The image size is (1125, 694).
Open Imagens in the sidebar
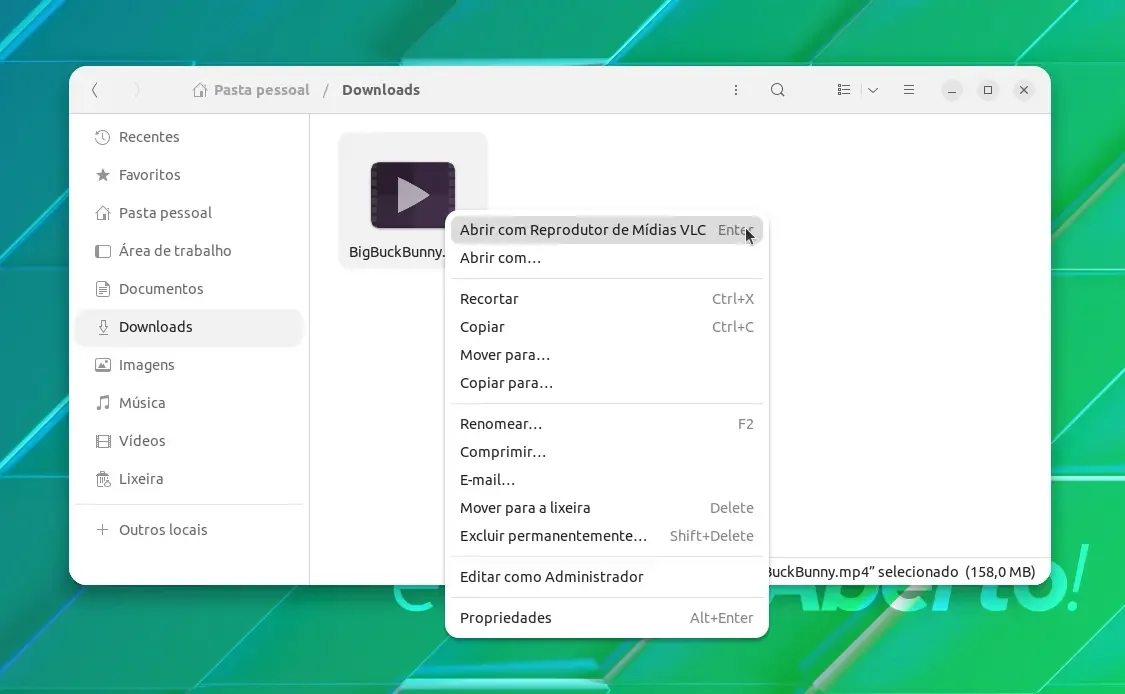coord(189,365)
